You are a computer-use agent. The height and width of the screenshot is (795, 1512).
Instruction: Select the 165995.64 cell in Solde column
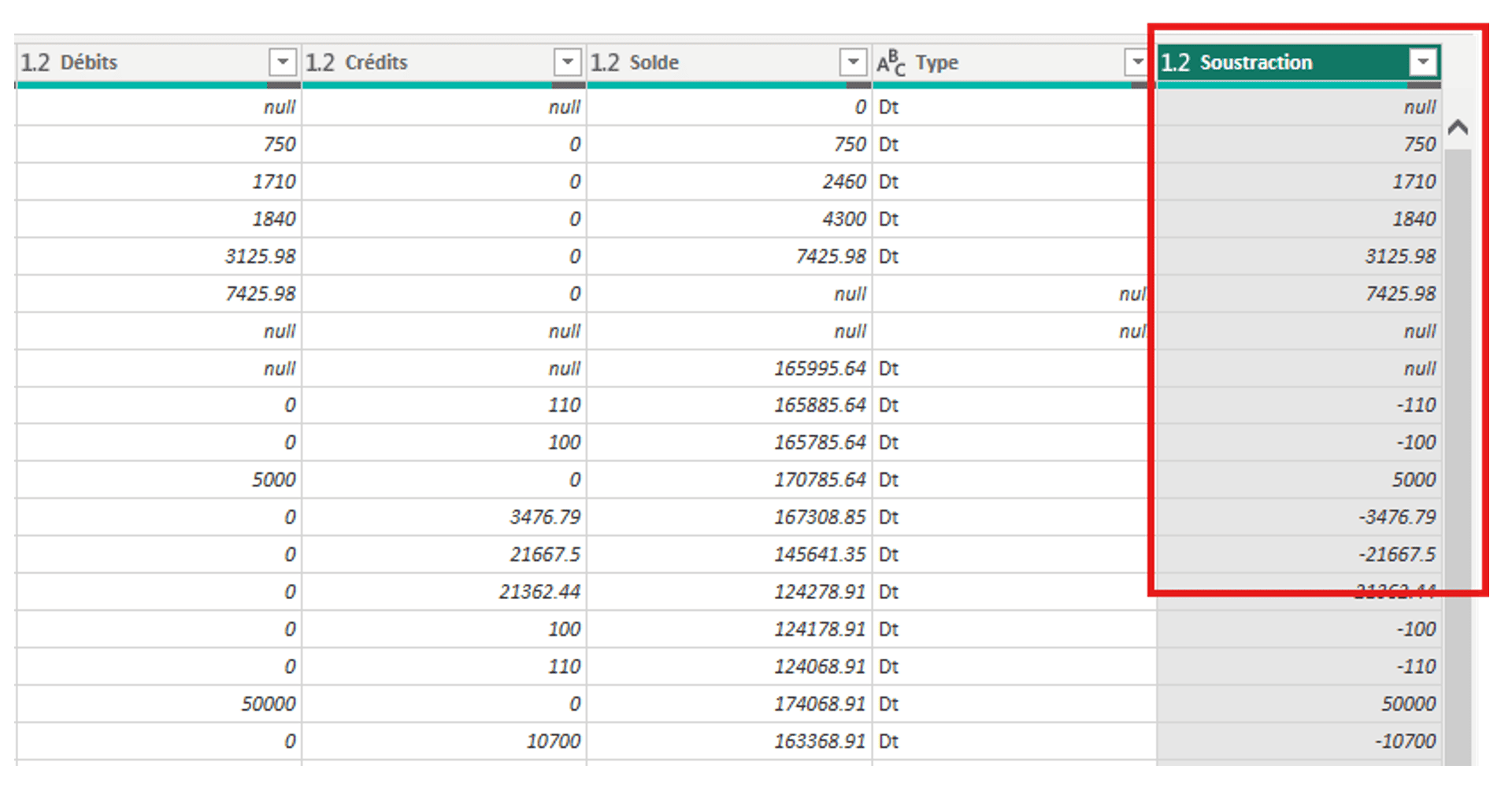click(819, 368)
